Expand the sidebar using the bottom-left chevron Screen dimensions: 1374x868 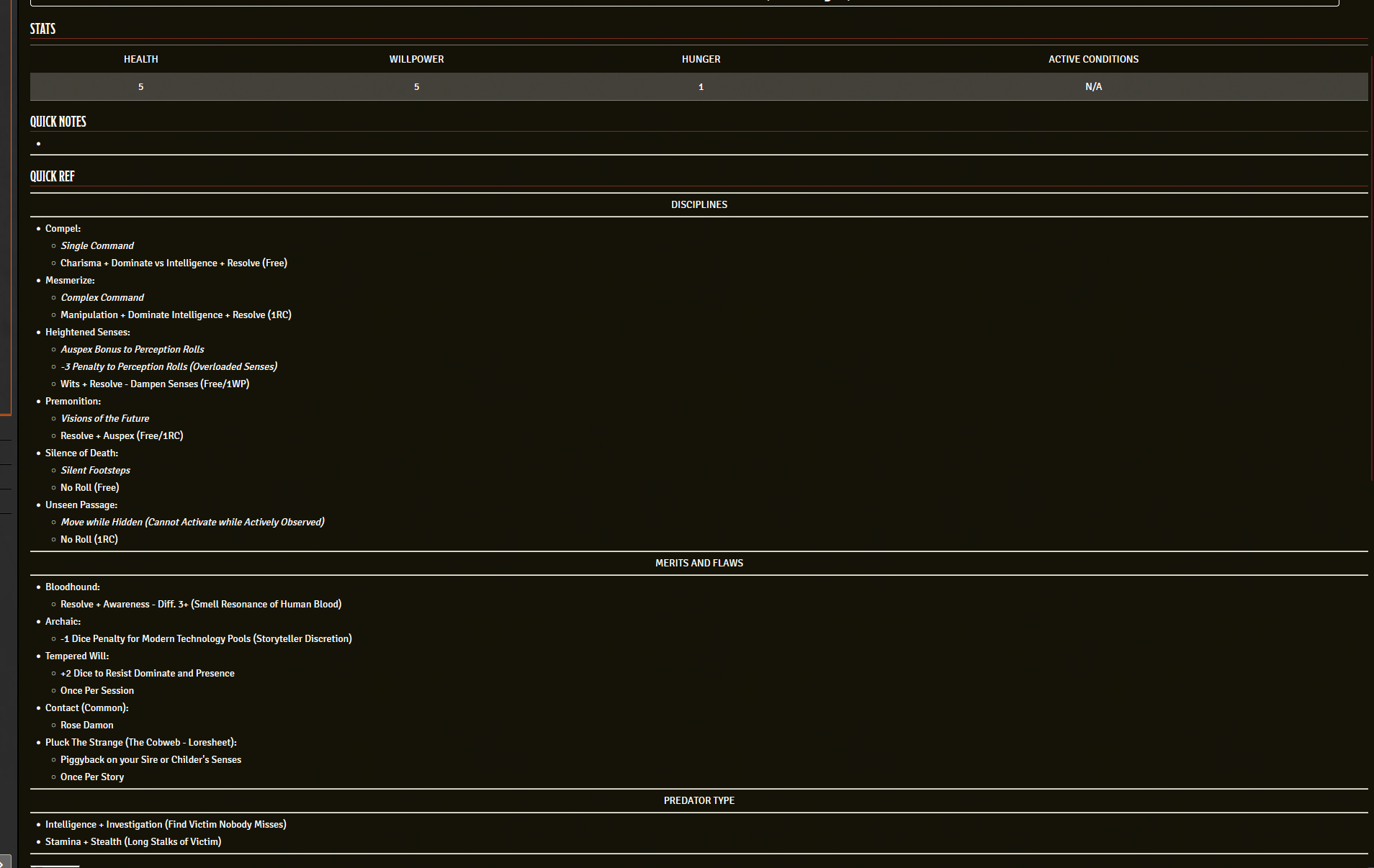[4, 862]
